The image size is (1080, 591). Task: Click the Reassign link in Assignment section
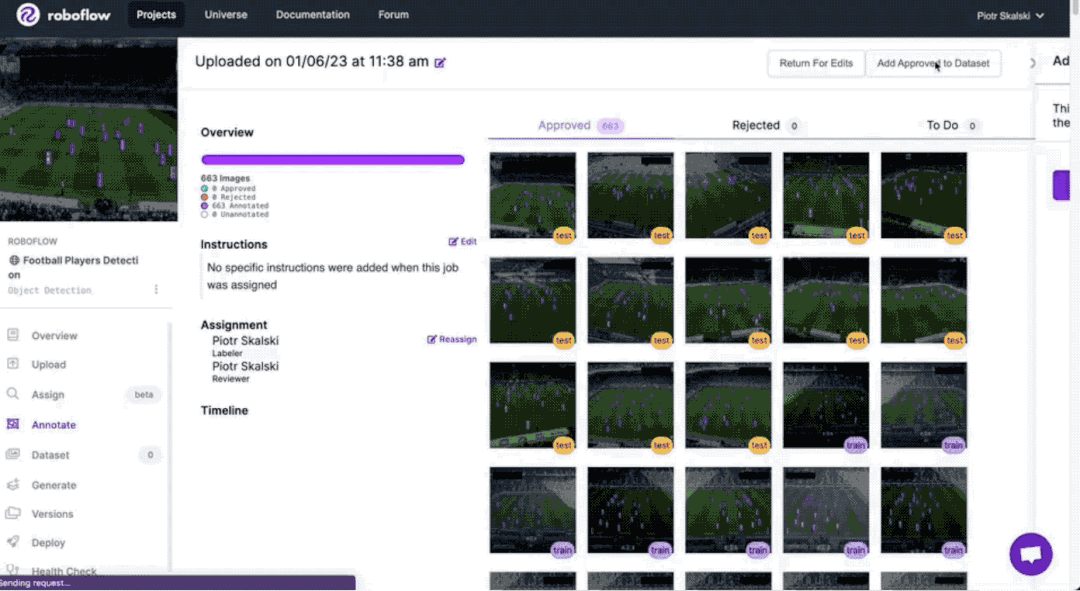tap(452, 339)
